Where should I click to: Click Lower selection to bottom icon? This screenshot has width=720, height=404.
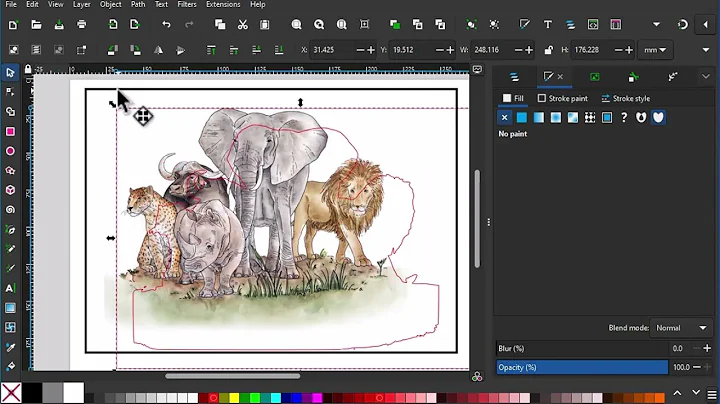(279, 50)
